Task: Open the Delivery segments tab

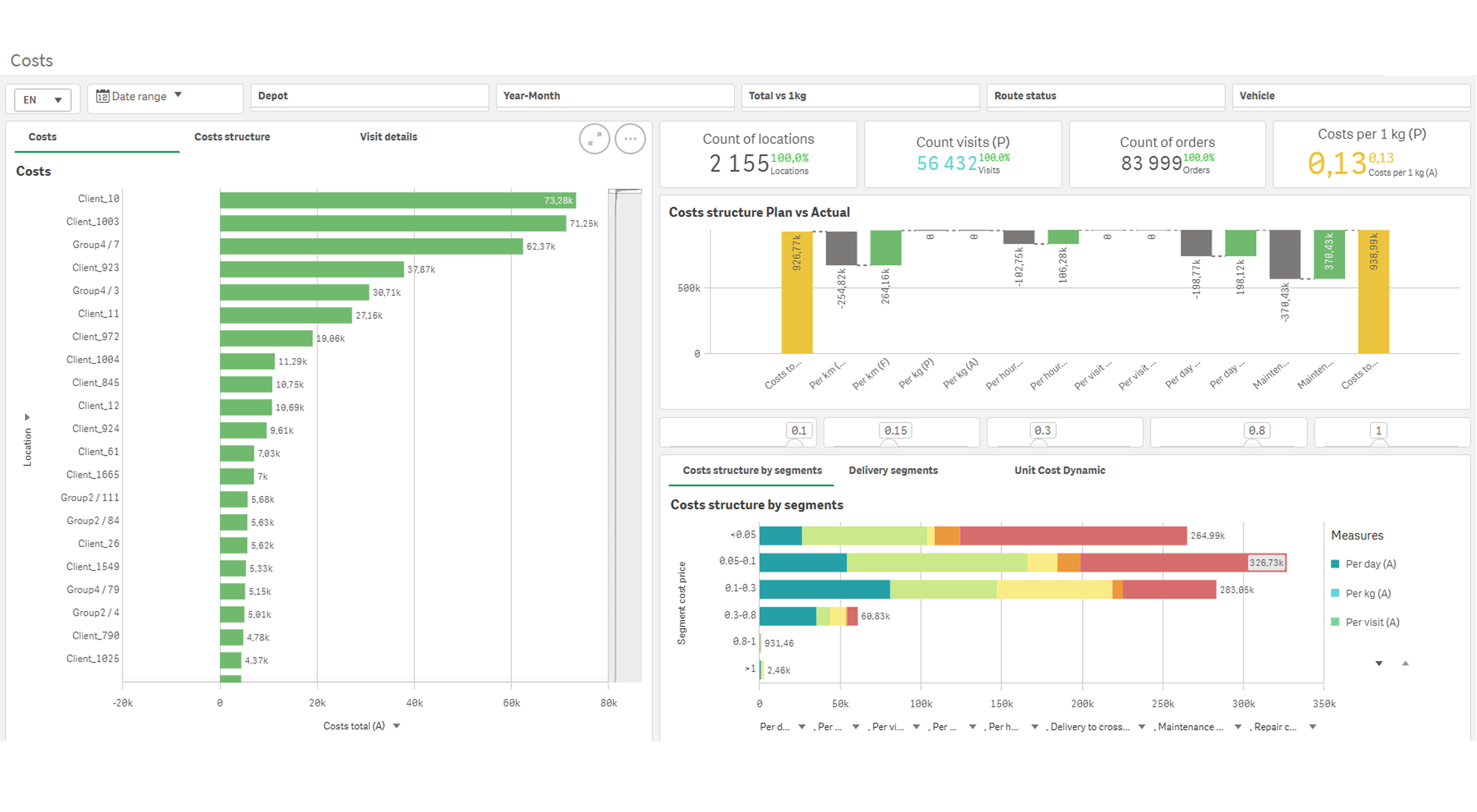Action: 893,470
